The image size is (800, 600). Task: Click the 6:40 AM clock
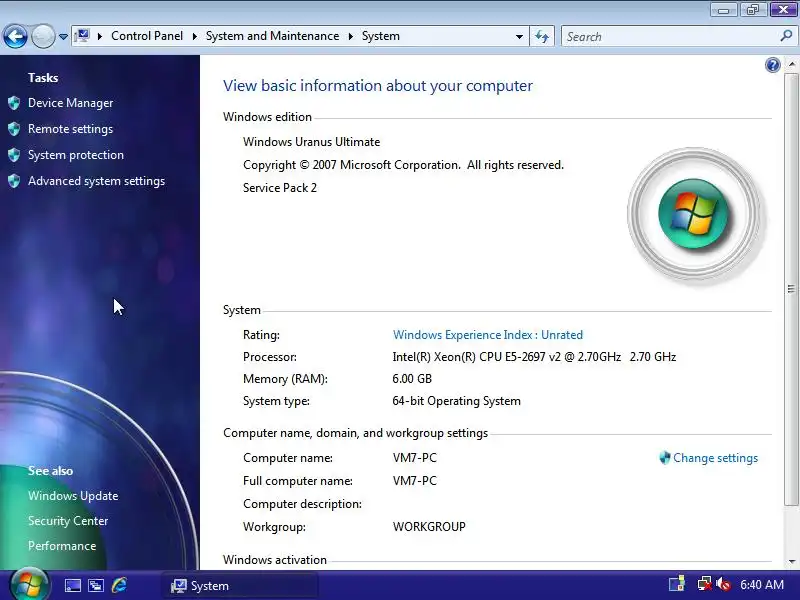click(x=762, y=585)
